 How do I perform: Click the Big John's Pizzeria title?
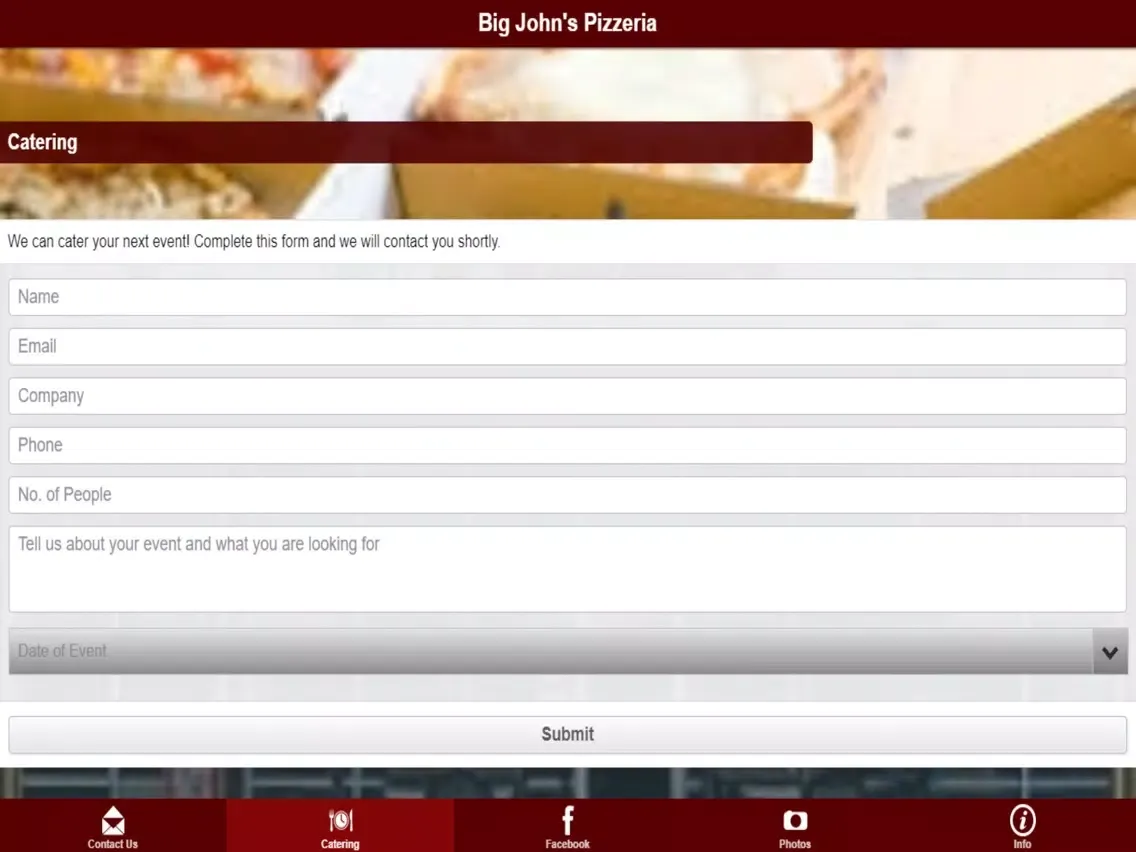567,23
